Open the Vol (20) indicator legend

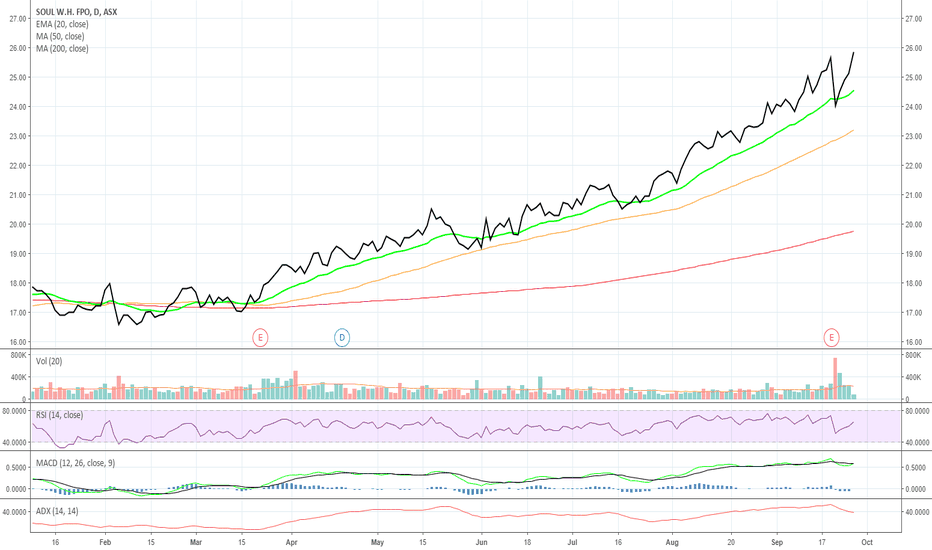(x=49, y=361)
